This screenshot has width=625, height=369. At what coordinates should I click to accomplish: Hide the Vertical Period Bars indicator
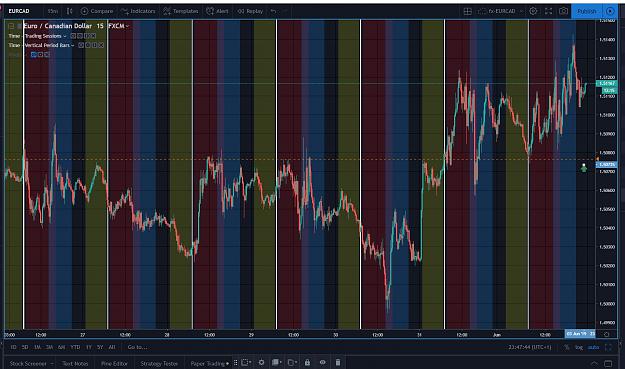coord(81,45)
